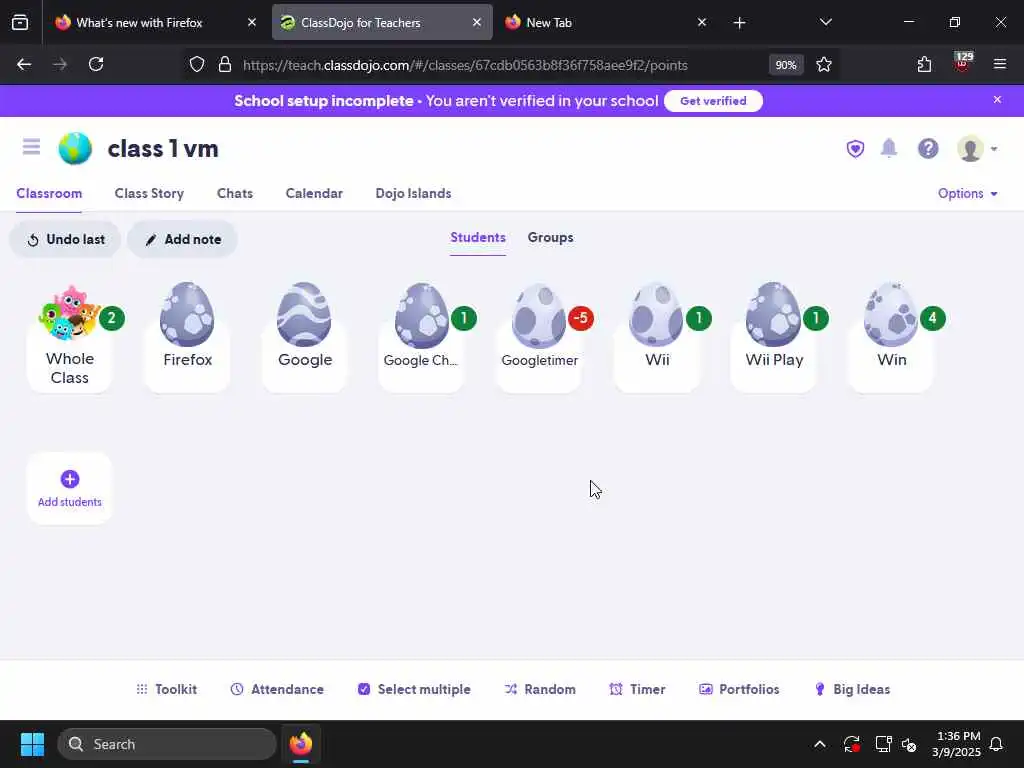Click the site security padlock icon

(x=225, y=65)
